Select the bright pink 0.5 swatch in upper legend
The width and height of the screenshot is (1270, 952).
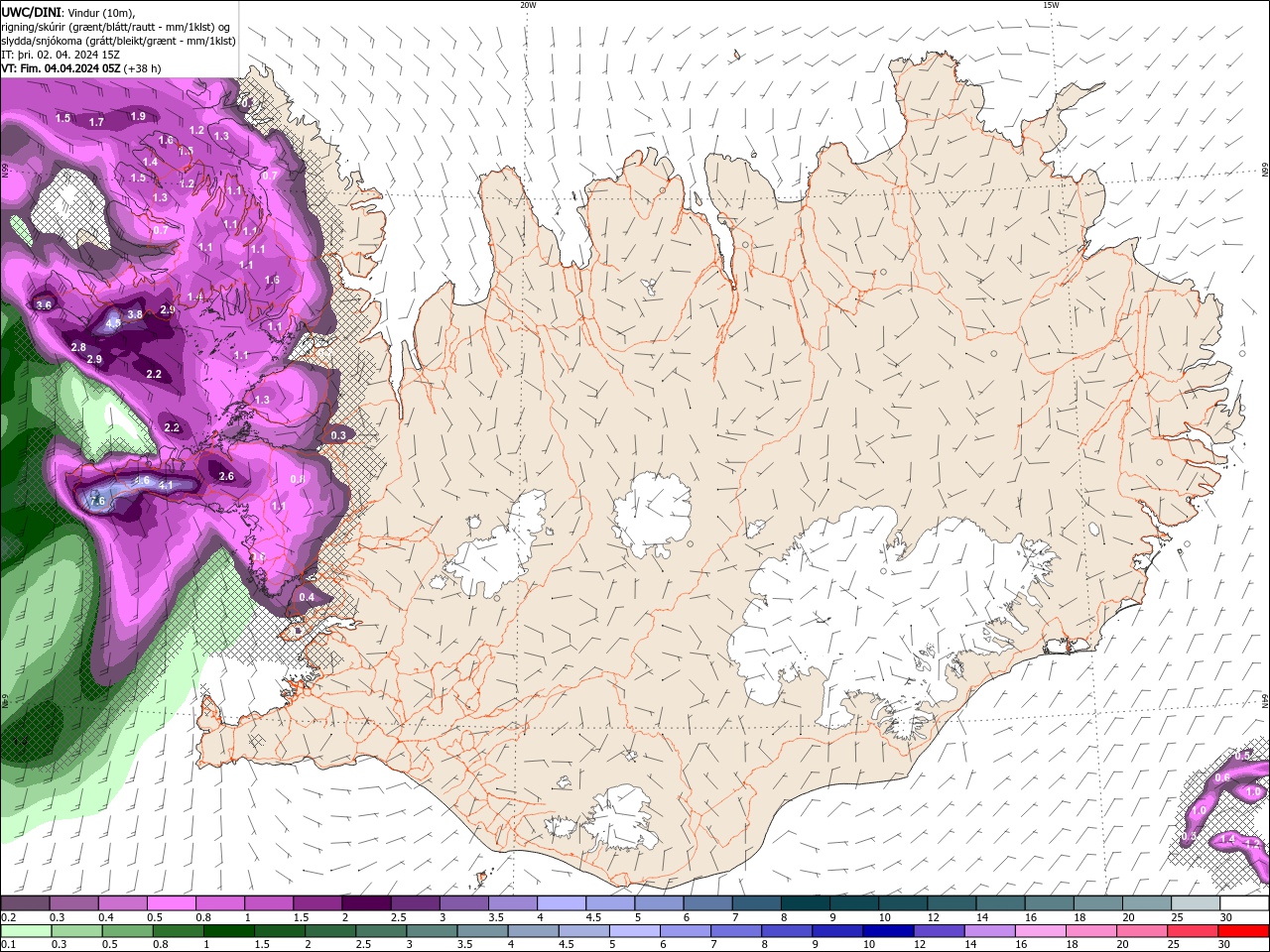(x=171, y=903)
